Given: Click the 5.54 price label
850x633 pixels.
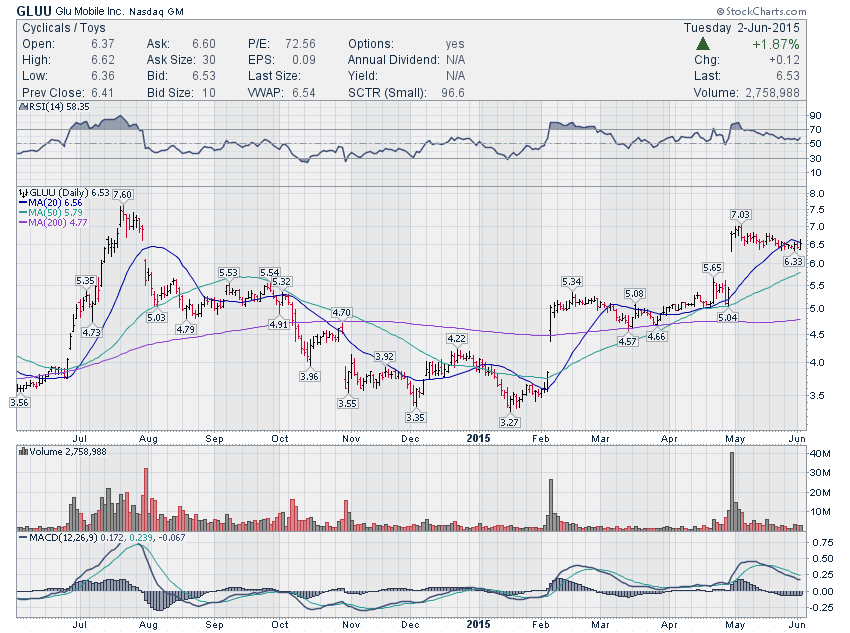Looking at the screenshot, I should 269,273.
